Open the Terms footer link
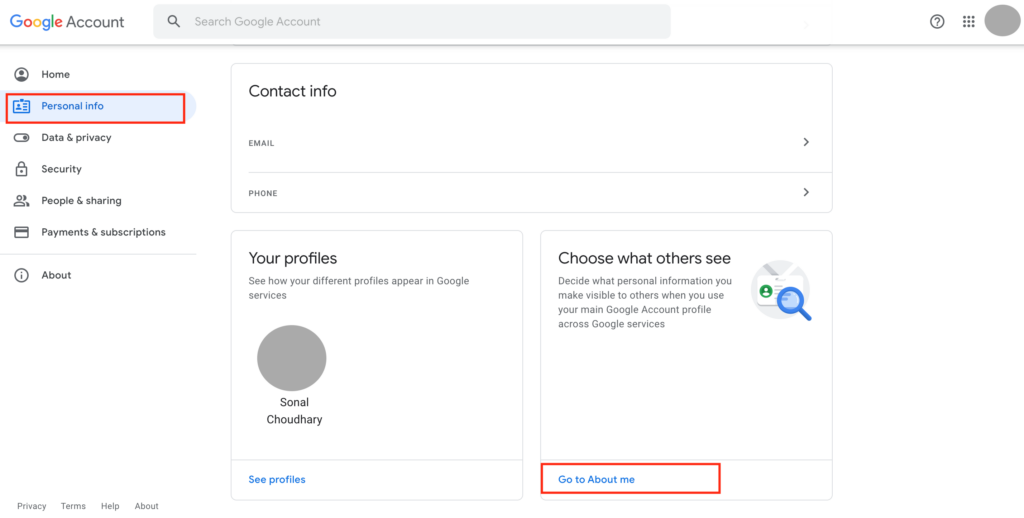The height and width of the screenshot is (518, 1024). [x=73, y=506]
